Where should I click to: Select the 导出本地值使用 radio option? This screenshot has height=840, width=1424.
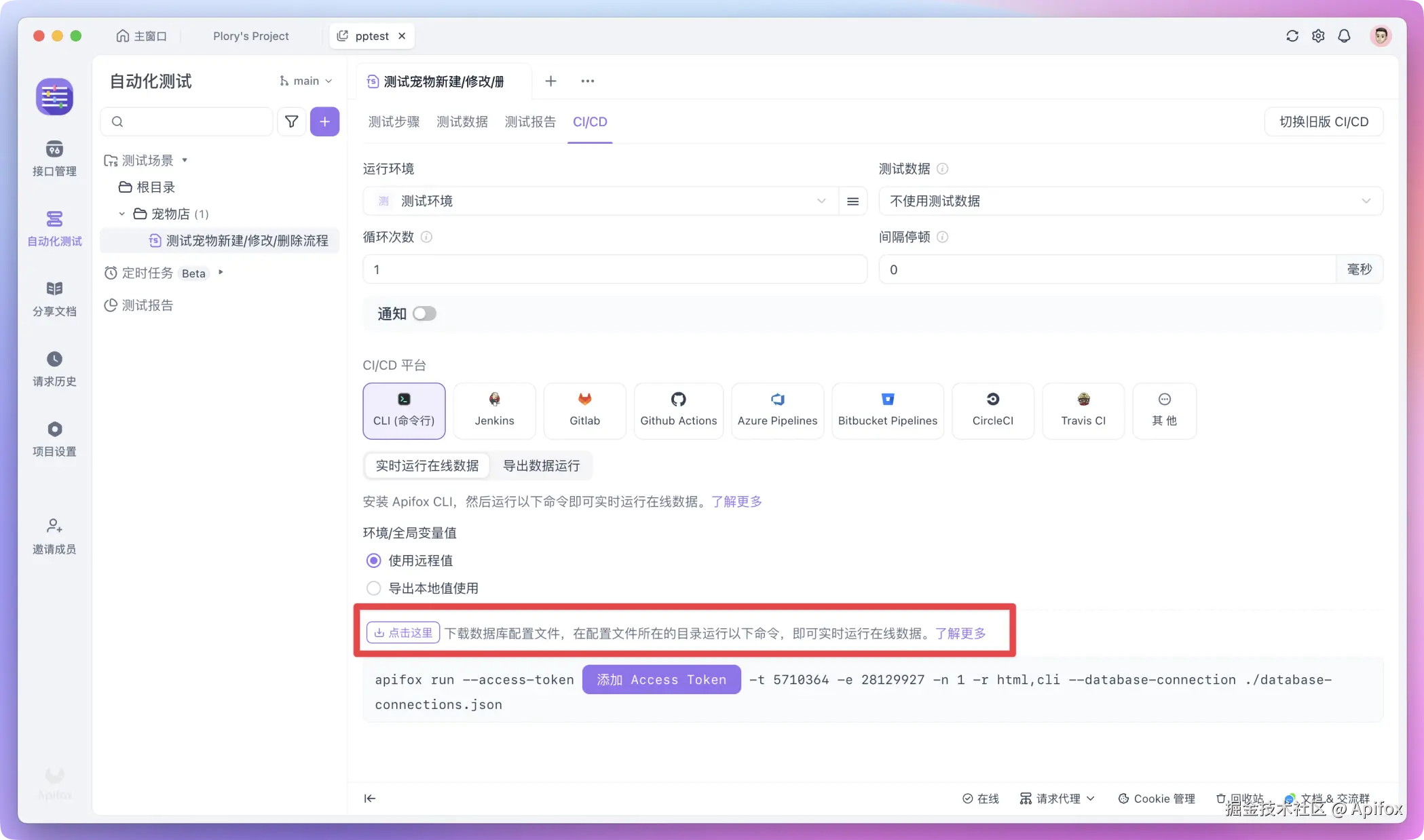click(x=374, y=588)
